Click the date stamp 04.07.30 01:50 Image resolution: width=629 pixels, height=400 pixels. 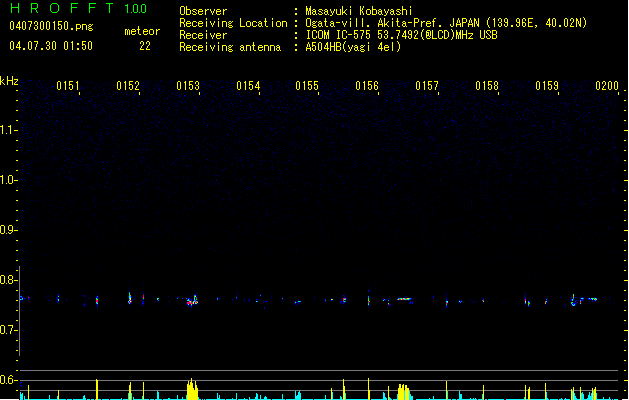(x=51, y=46)
